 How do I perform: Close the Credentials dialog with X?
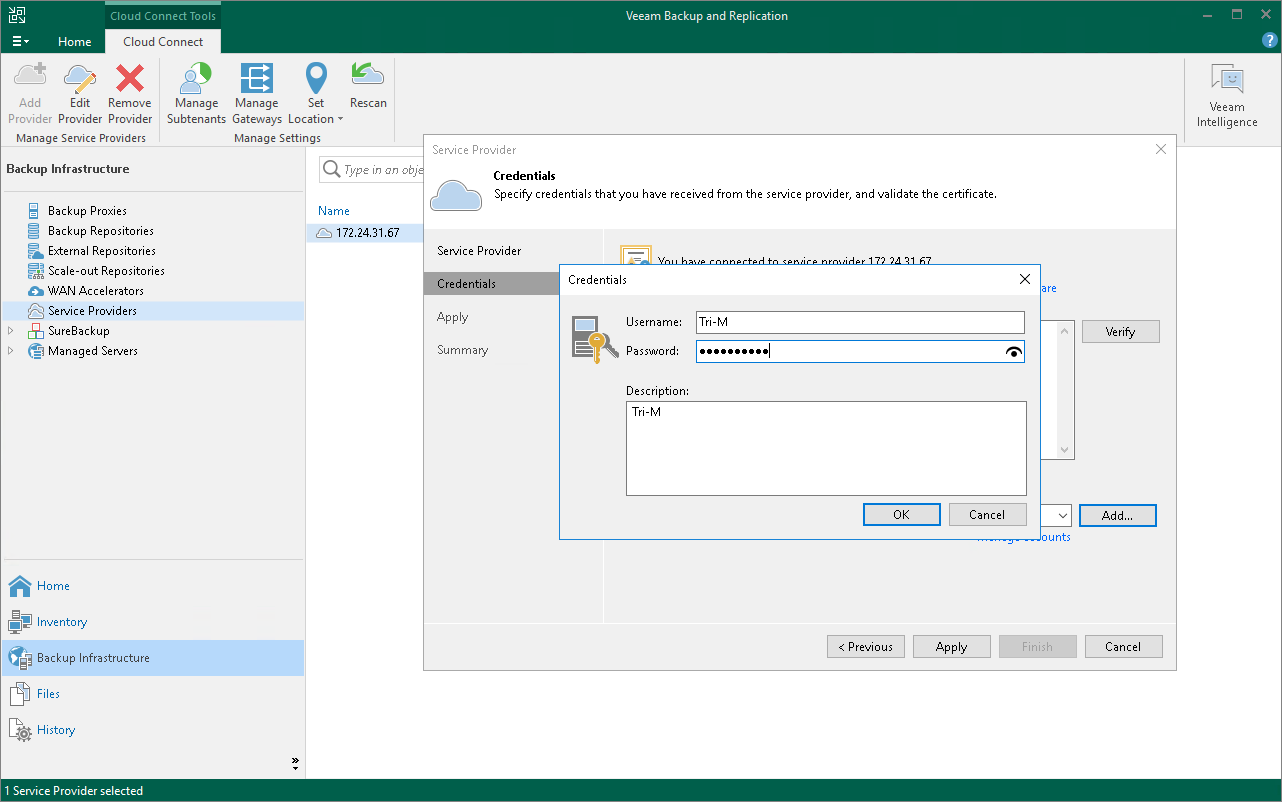click(x=1024, y=280)
